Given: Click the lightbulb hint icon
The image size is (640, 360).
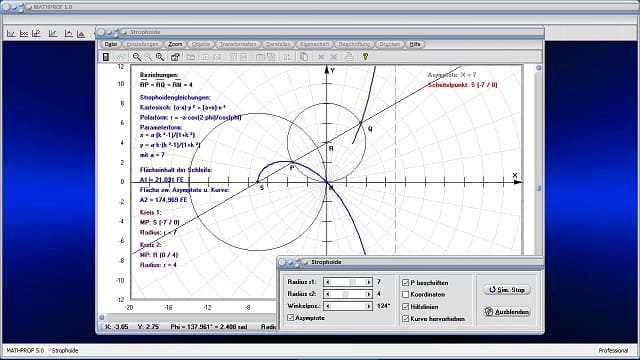Looking at the screenshot, I should (x=365, y=57).
